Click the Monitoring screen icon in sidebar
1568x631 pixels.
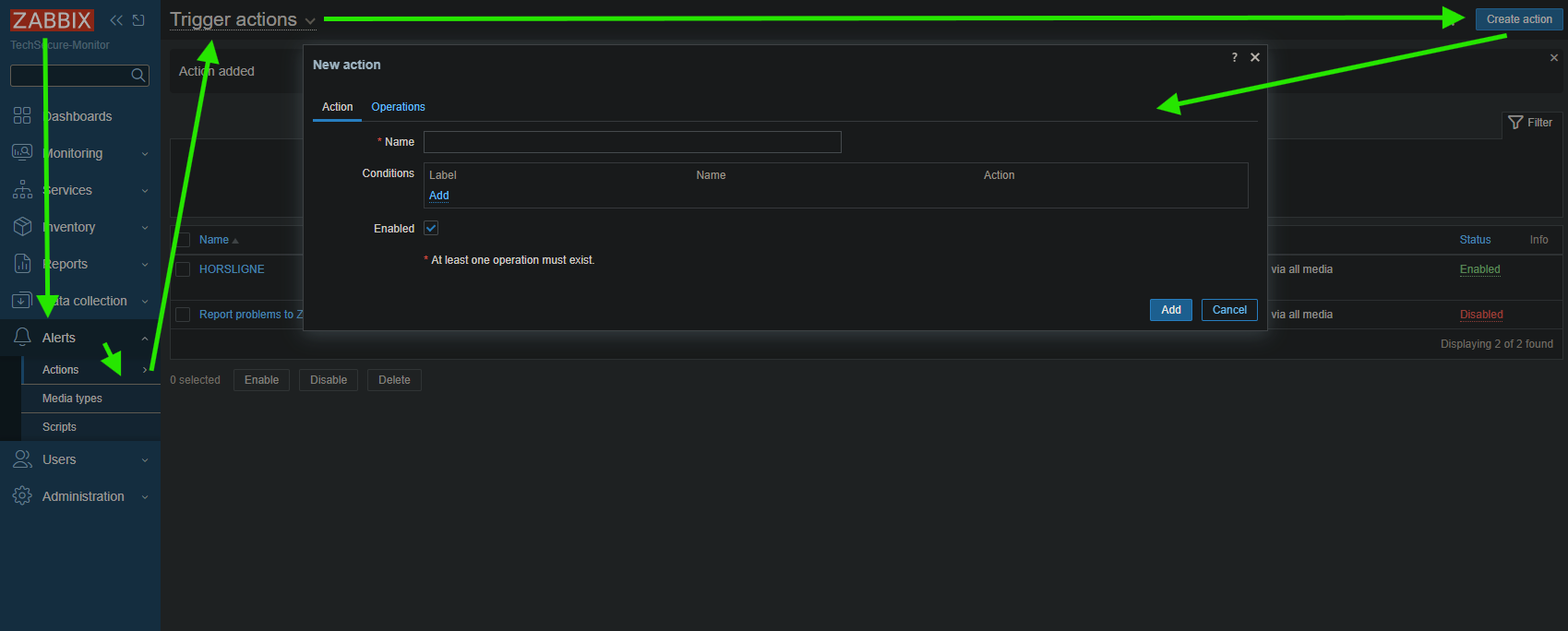pyautogui.click(x=22, y=152)
